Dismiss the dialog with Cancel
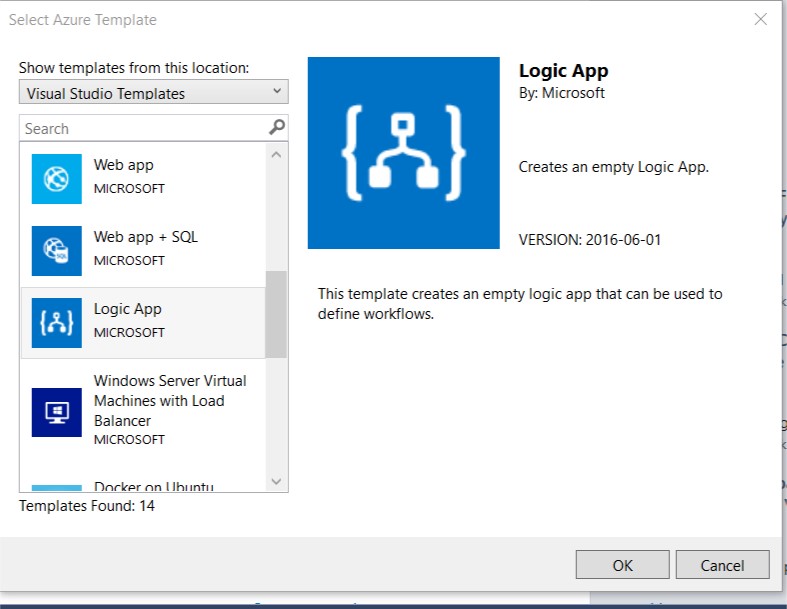This screenshot has width=787, height=609. coord(722,565)
